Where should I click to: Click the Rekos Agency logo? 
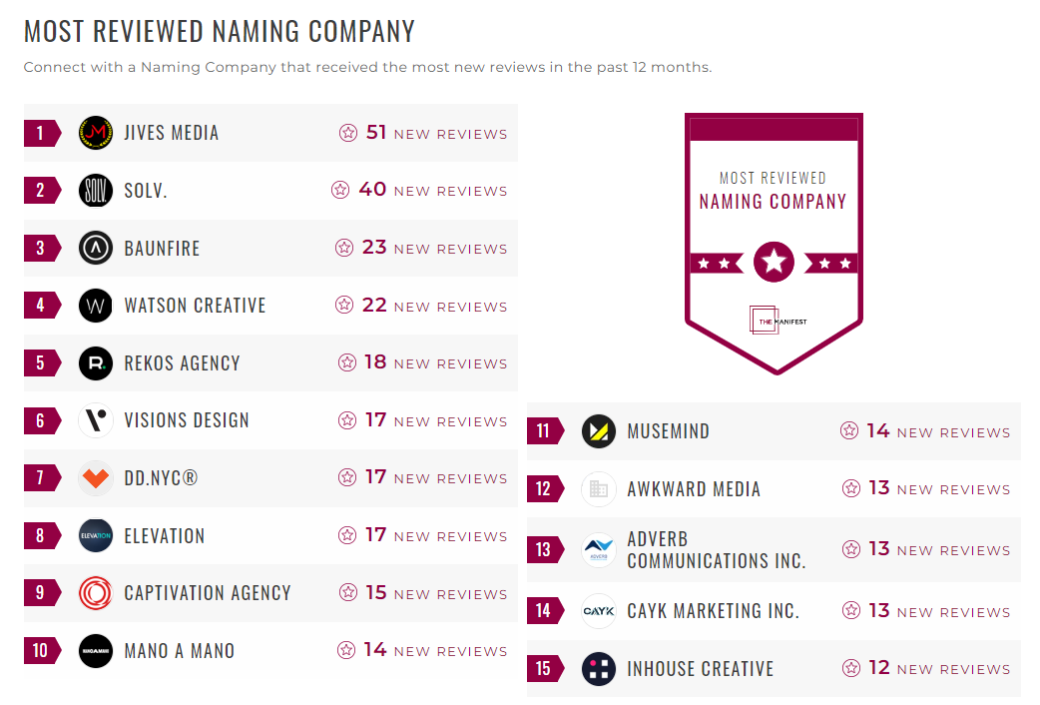pyautogui.click(x=95, y=363)
